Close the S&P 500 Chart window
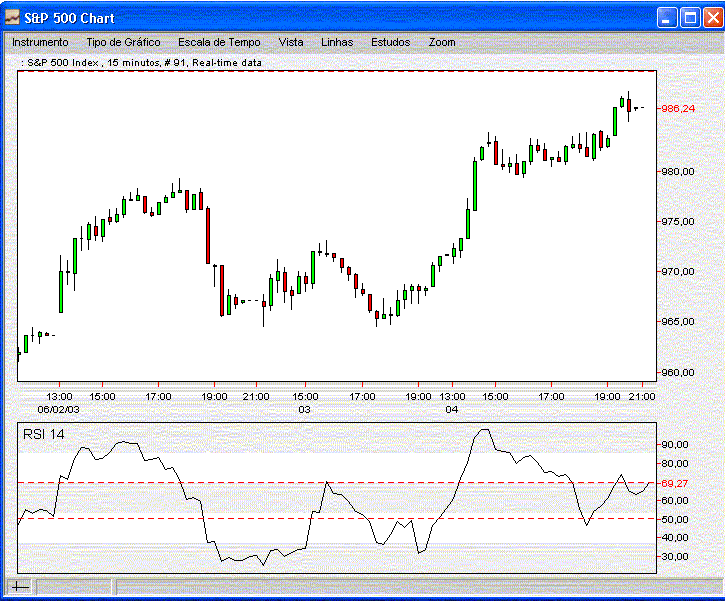The width and height of the screenshot is (725, 601). pyautogui.click(x=713, y=18)
